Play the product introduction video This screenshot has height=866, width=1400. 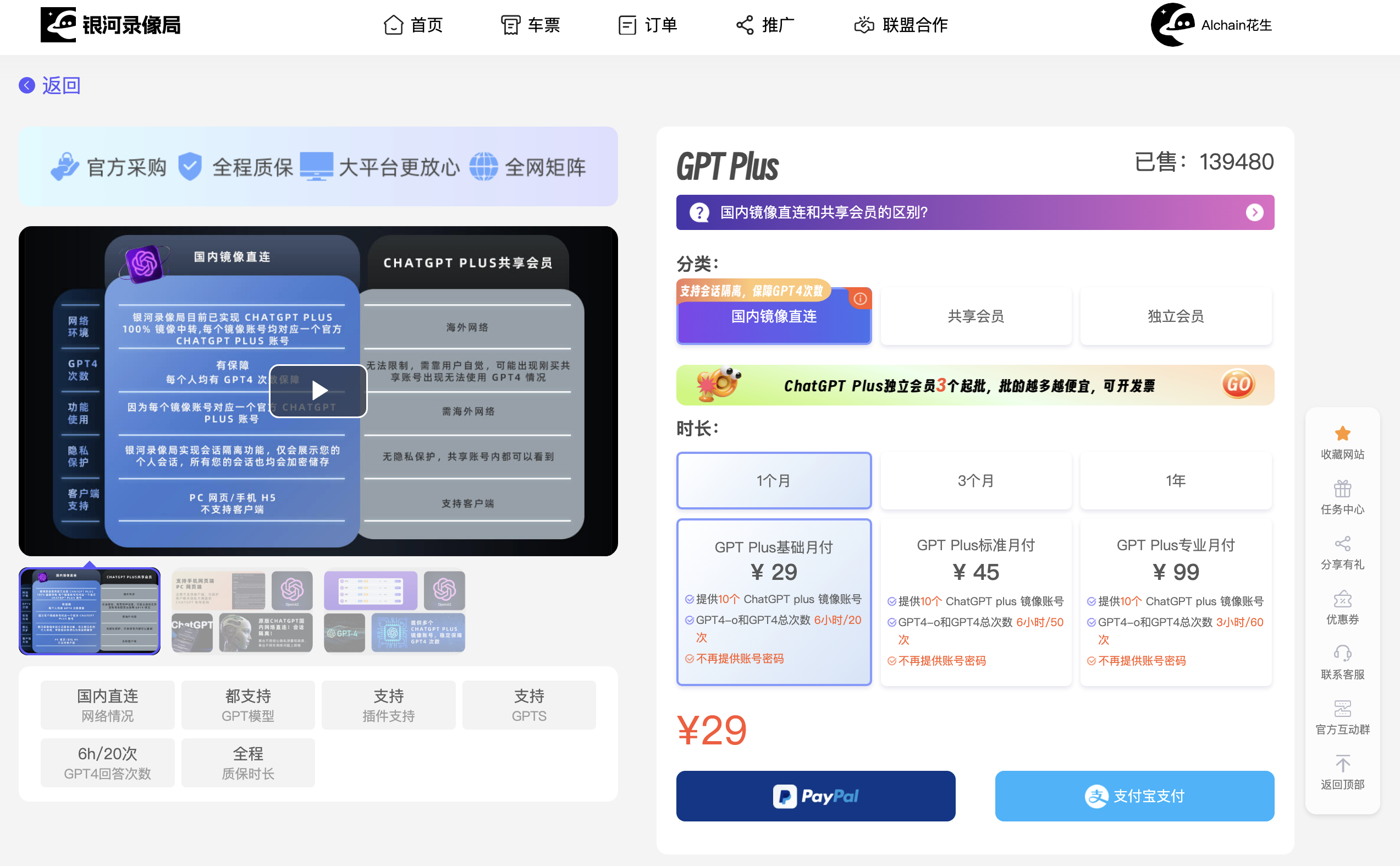318,391
